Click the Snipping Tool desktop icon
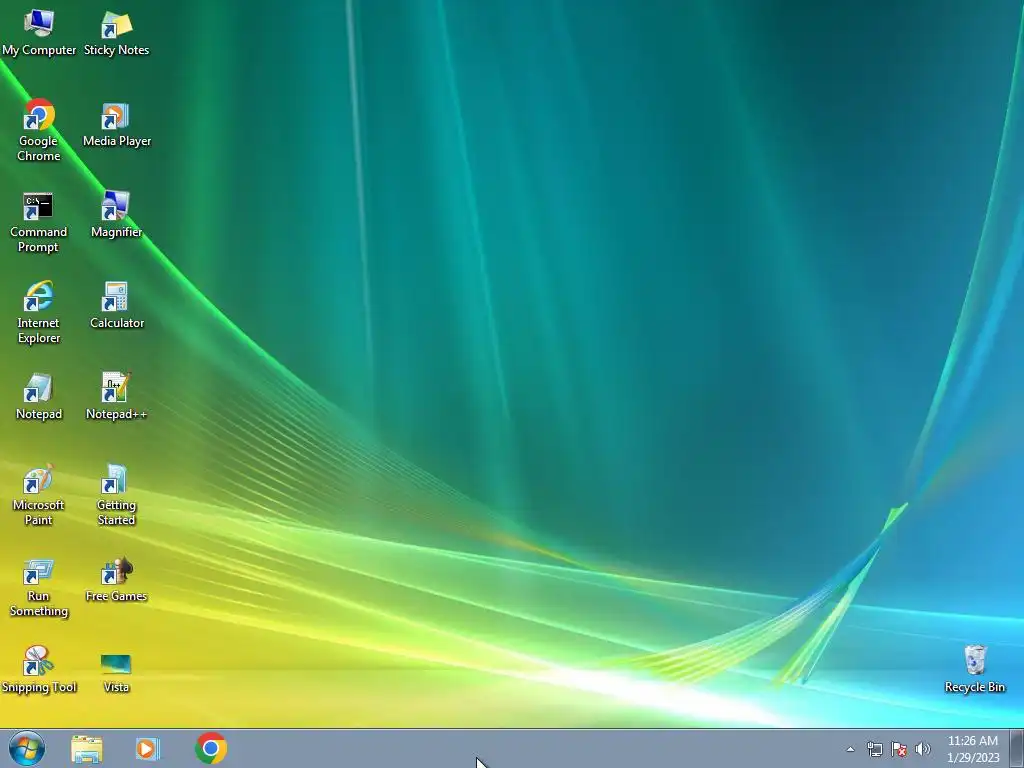Image resolution: width=1024 pixels, height=768 pixels. [39, 669]
